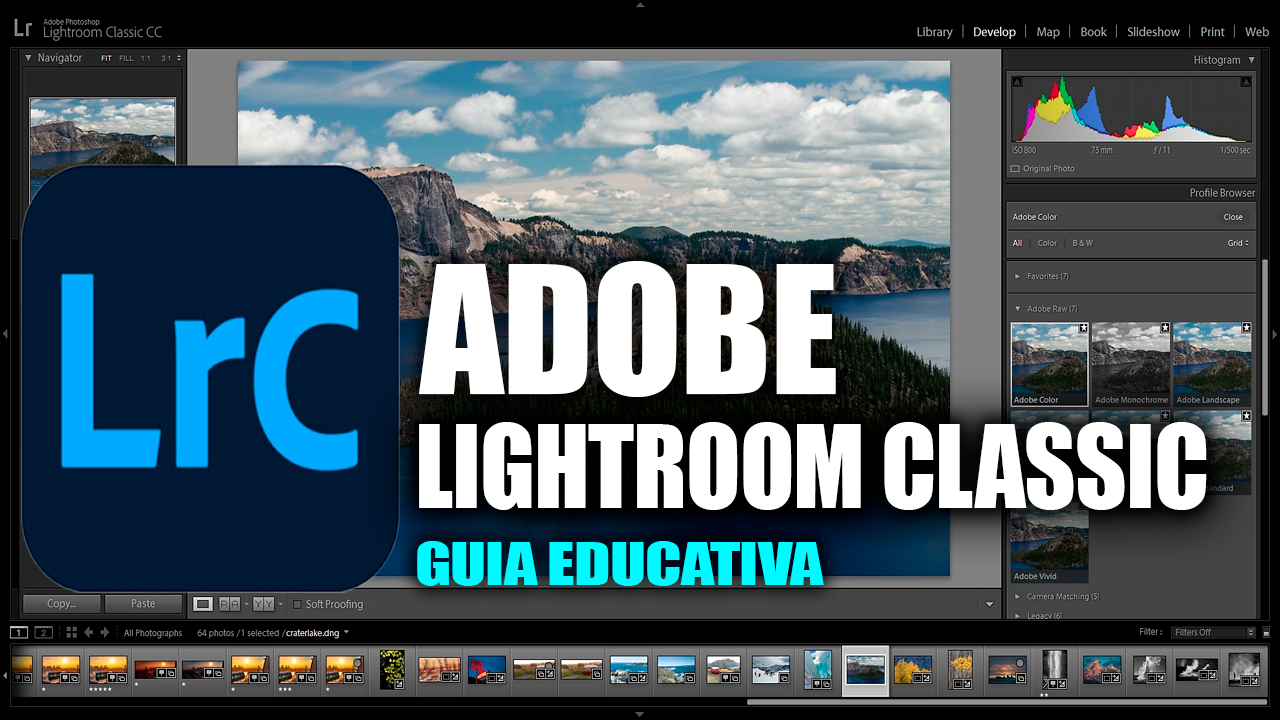
Task: Switch to the Library module
Action: 934,32
